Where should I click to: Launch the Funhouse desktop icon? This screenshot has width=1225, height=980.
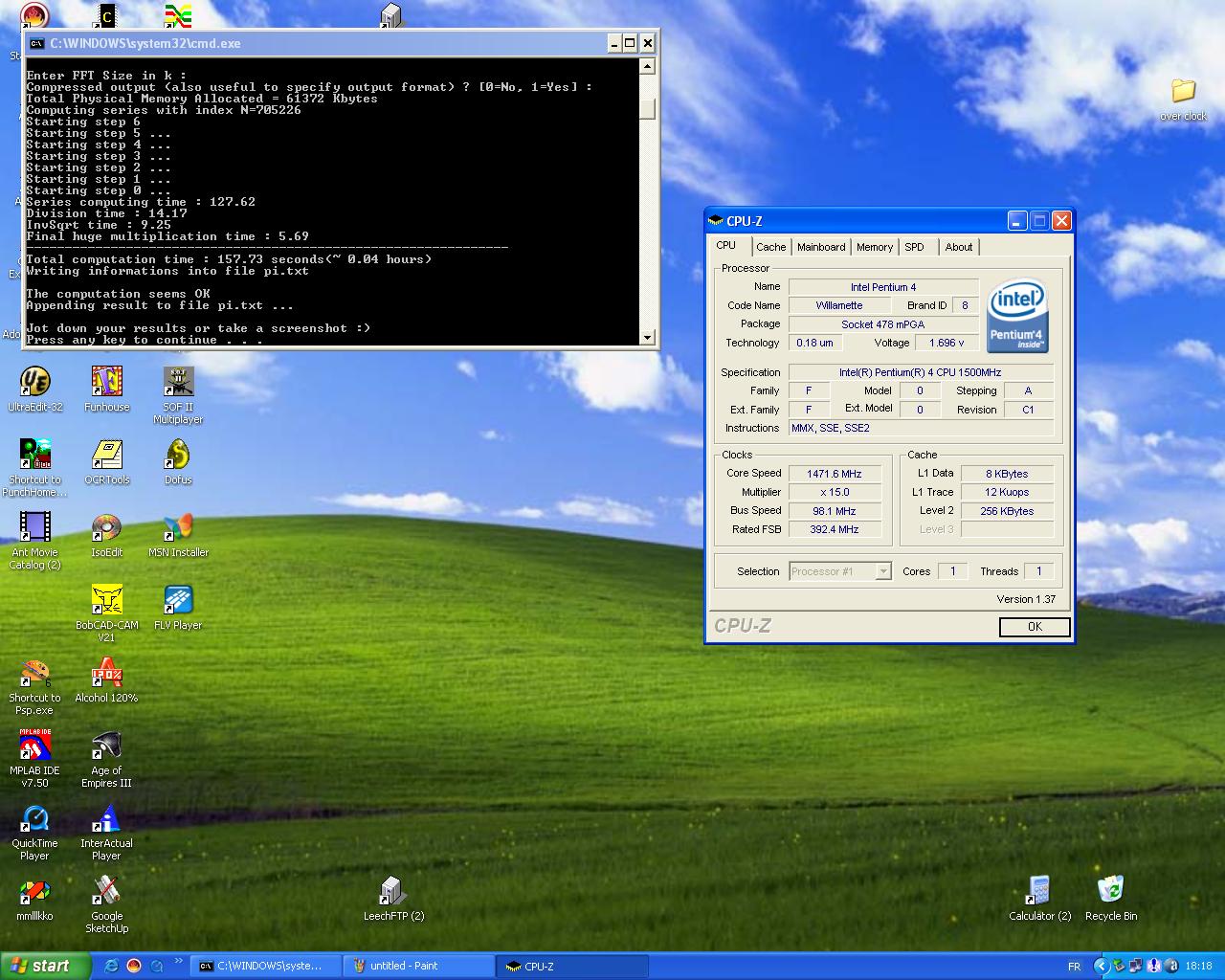pyautogui.click(x=106, y=390)
